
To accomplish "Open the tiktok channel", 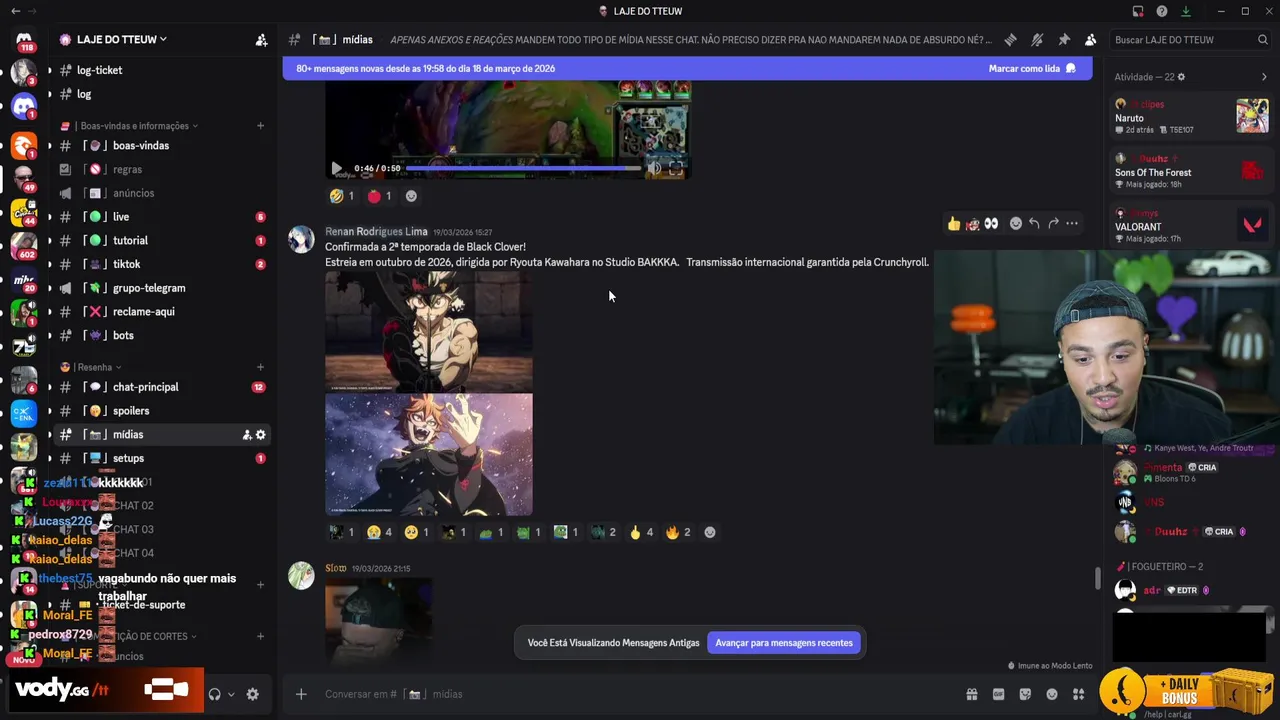I will (160, 264).
